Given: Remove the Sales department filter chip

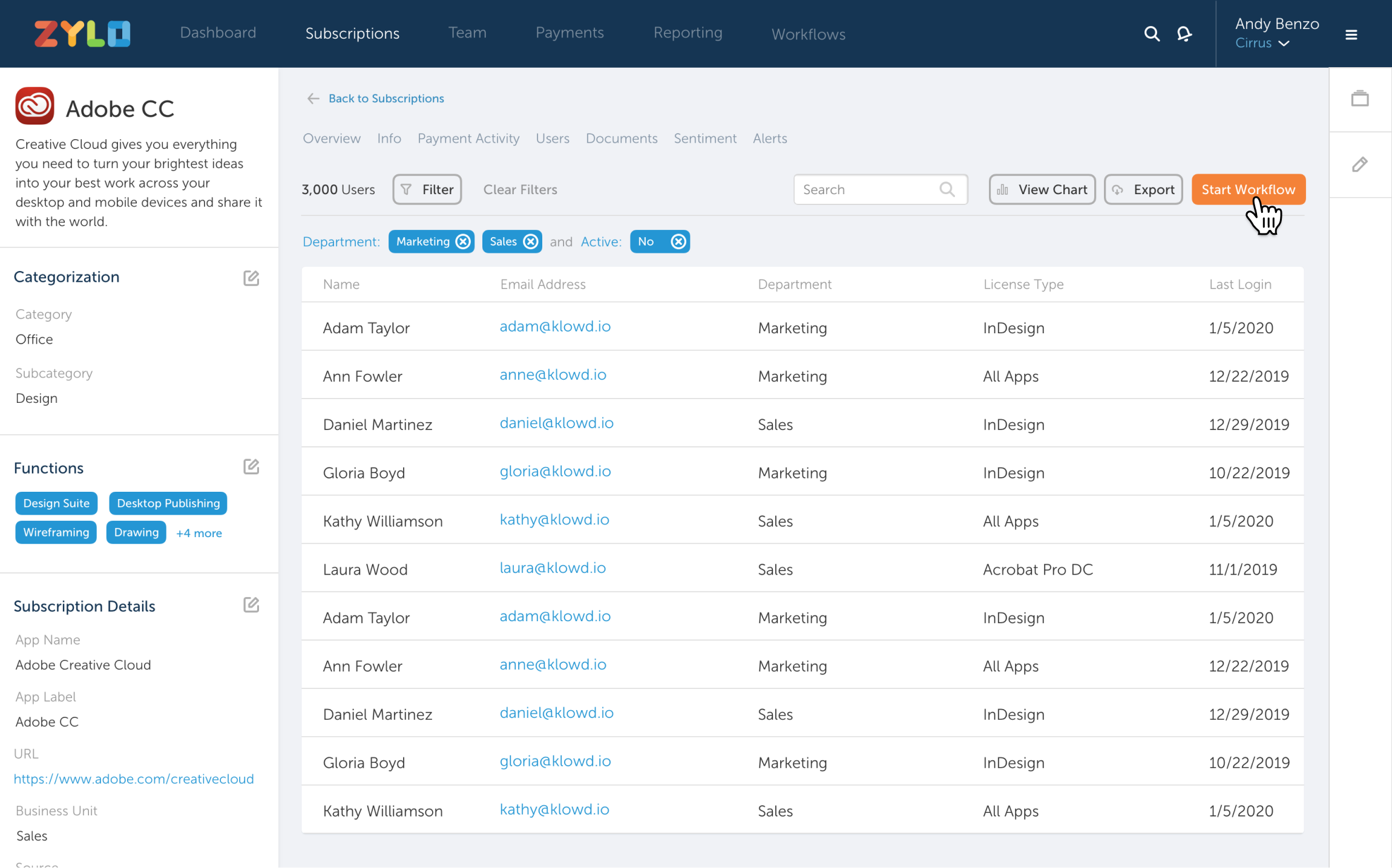Looking at the screenshot, I should 531,241.
